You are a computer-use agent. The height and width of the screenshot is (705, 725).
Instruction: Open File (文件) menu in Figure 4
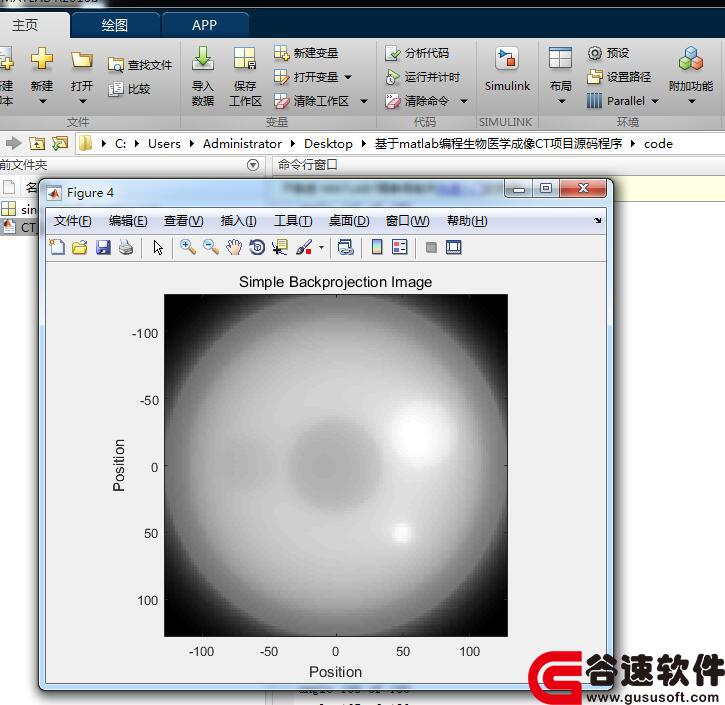click(x=73, y=221)
